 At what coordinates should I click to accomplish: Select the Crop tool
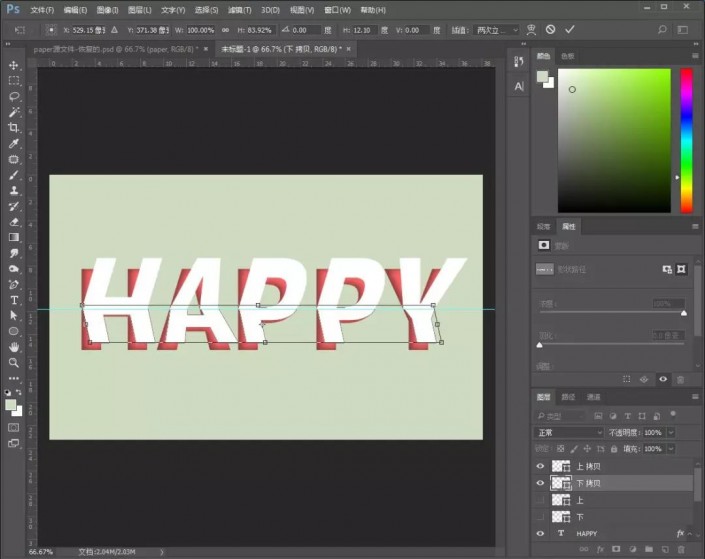(13, 127)
